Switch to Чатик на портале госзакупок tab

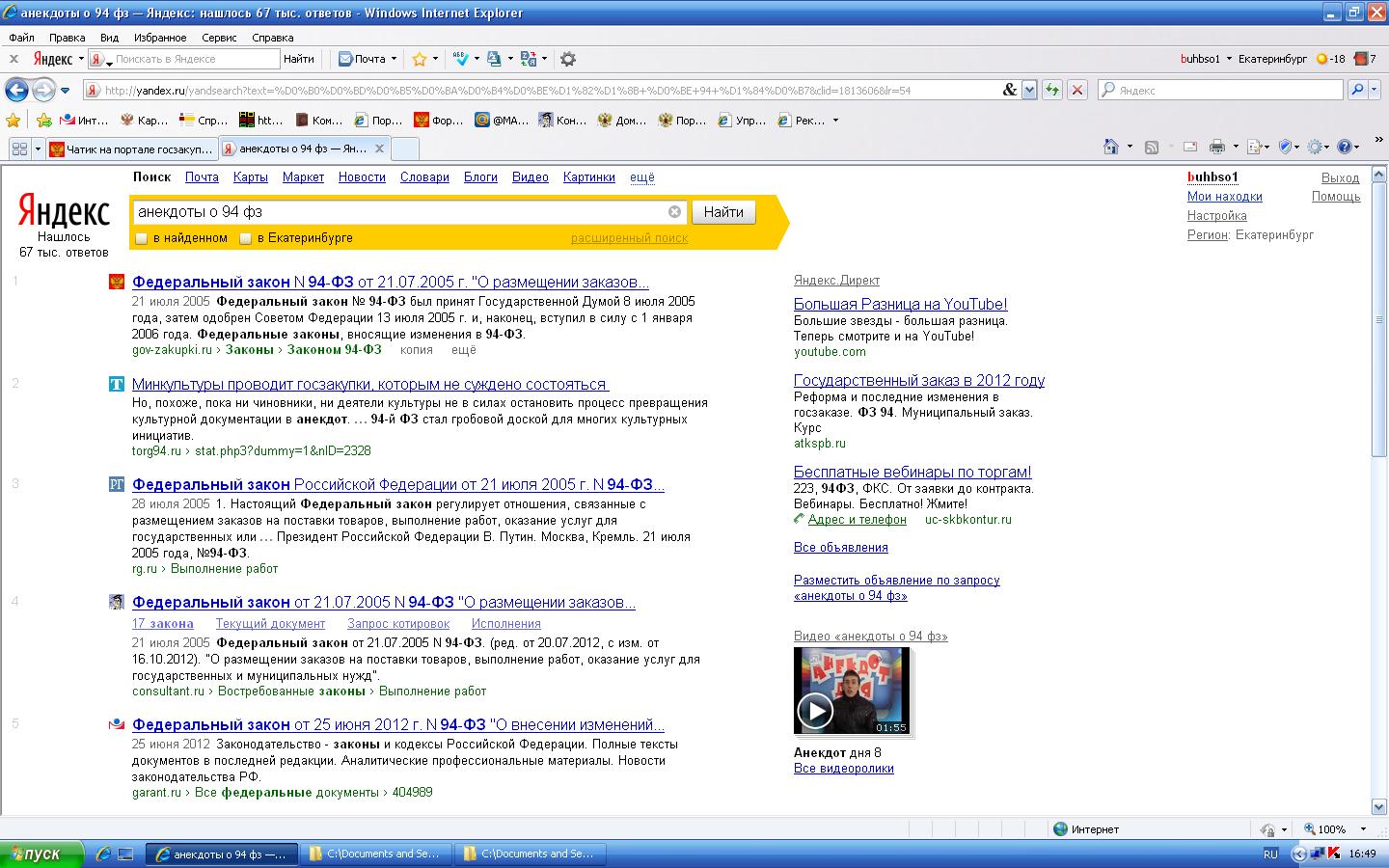coord(131,149)
